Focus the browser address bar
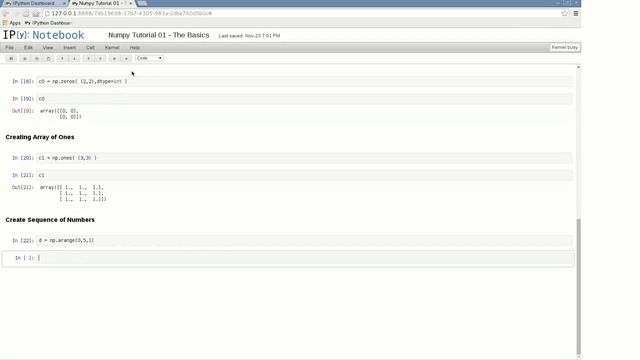The height and width of the screenshot is (360, 640). (x=302, y=13)
